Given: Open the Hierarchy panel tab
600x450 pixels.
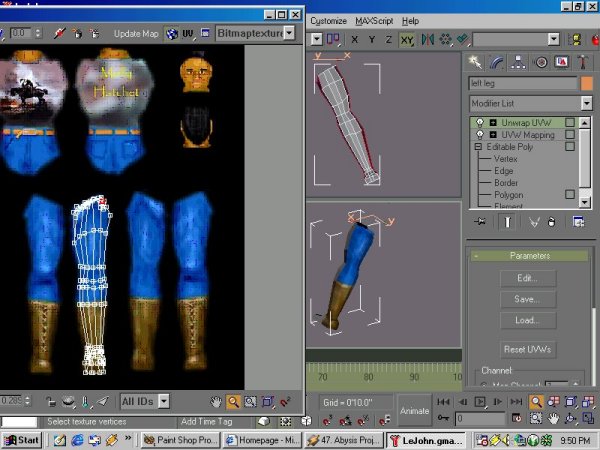Looking at the screenshot, I should point(518,62).
